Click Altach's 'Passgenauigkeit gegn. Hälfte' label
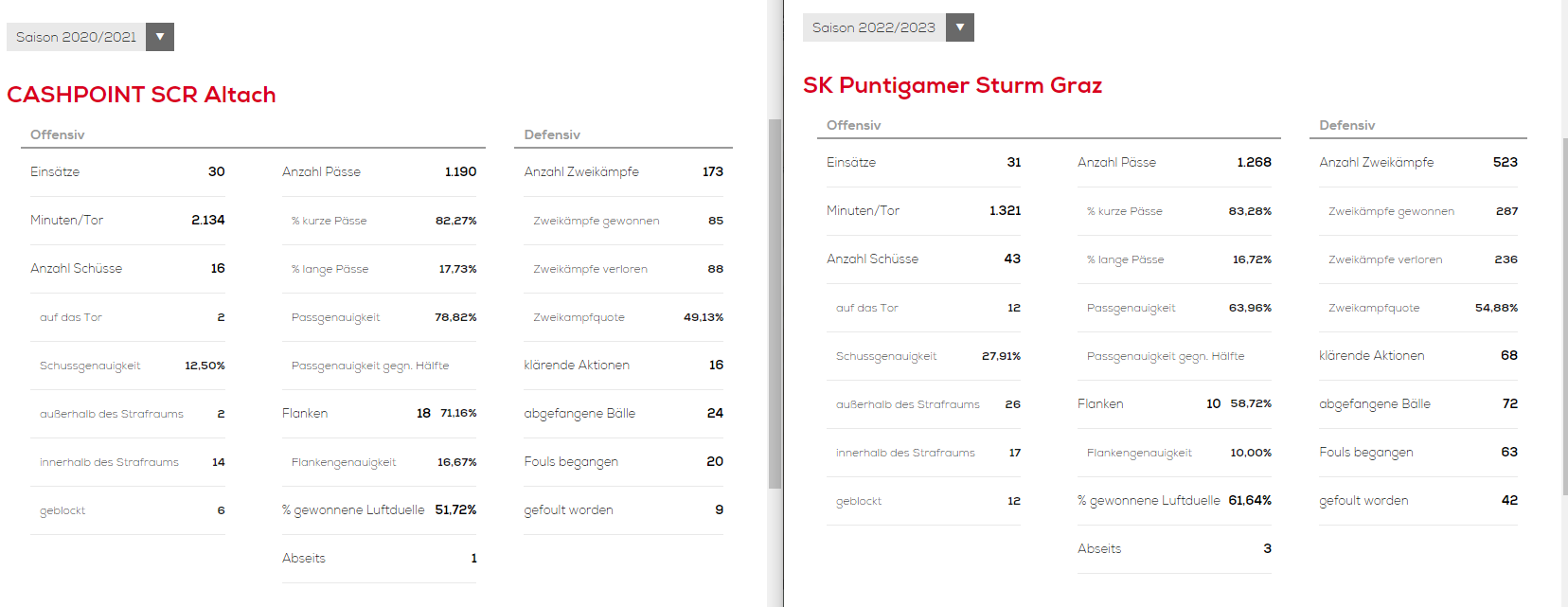 (x=370, y=366)
